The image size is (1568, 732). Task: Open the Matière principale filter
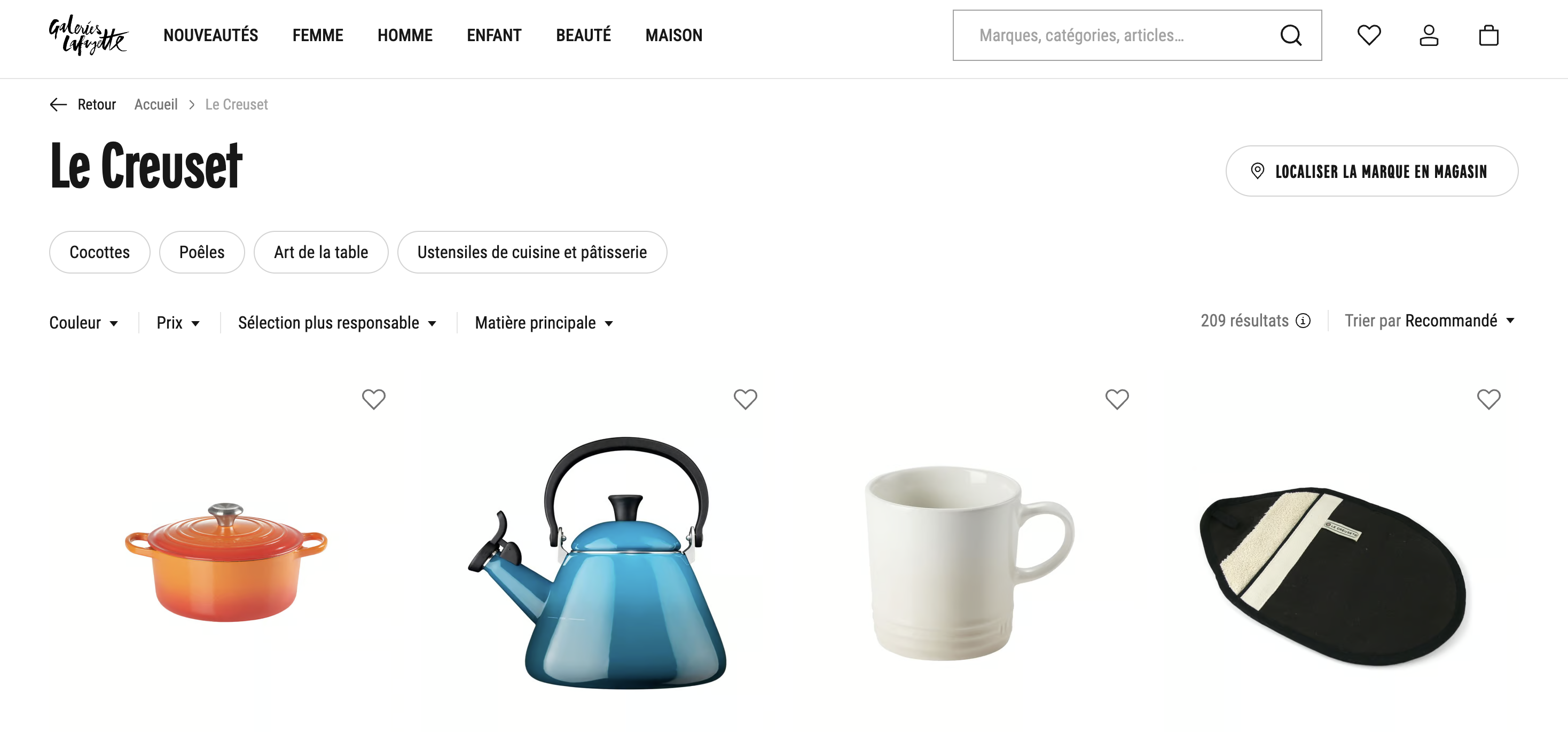[544, 323]
